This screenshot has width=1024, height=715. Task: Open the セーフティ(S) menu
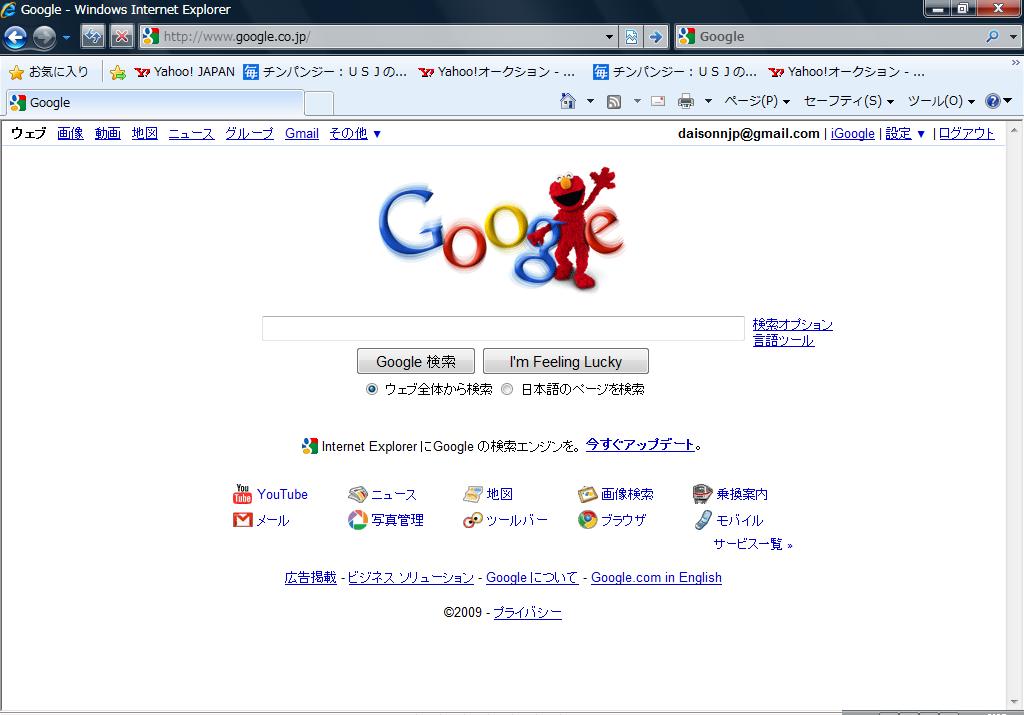(x=849, y=101)
